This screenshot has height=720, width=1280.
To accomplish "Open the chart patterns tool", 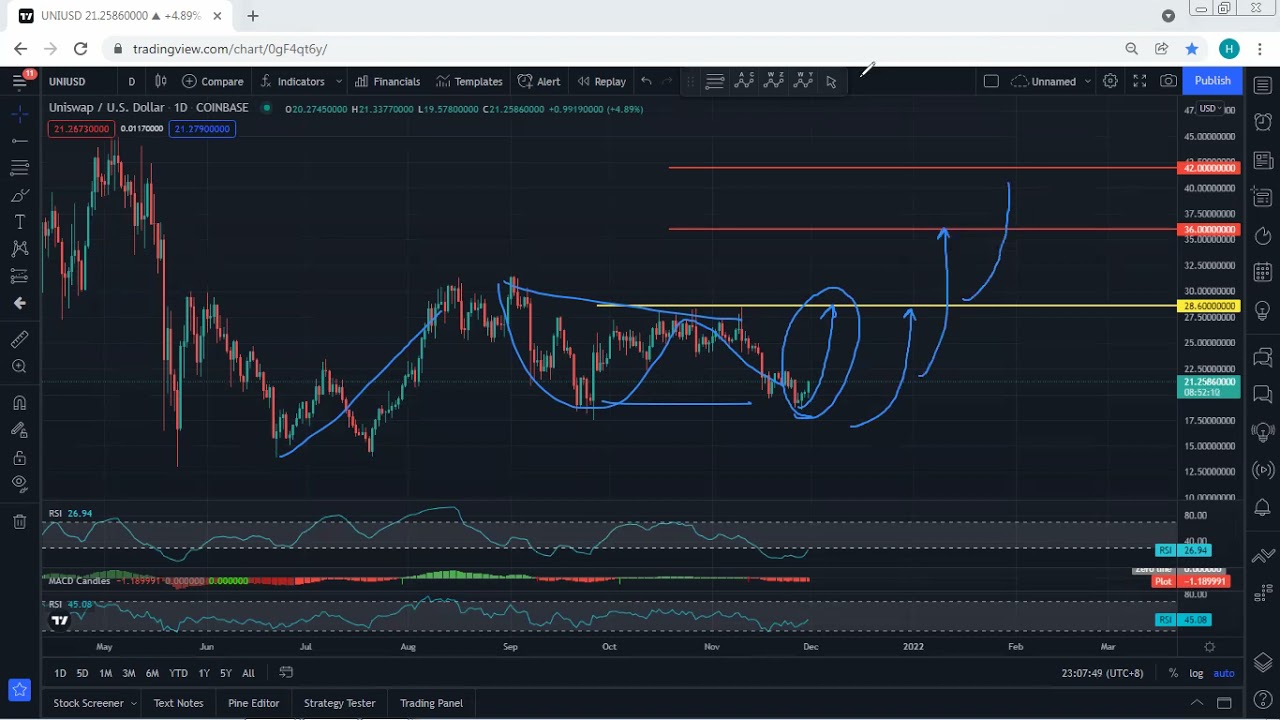I will 19,249.
